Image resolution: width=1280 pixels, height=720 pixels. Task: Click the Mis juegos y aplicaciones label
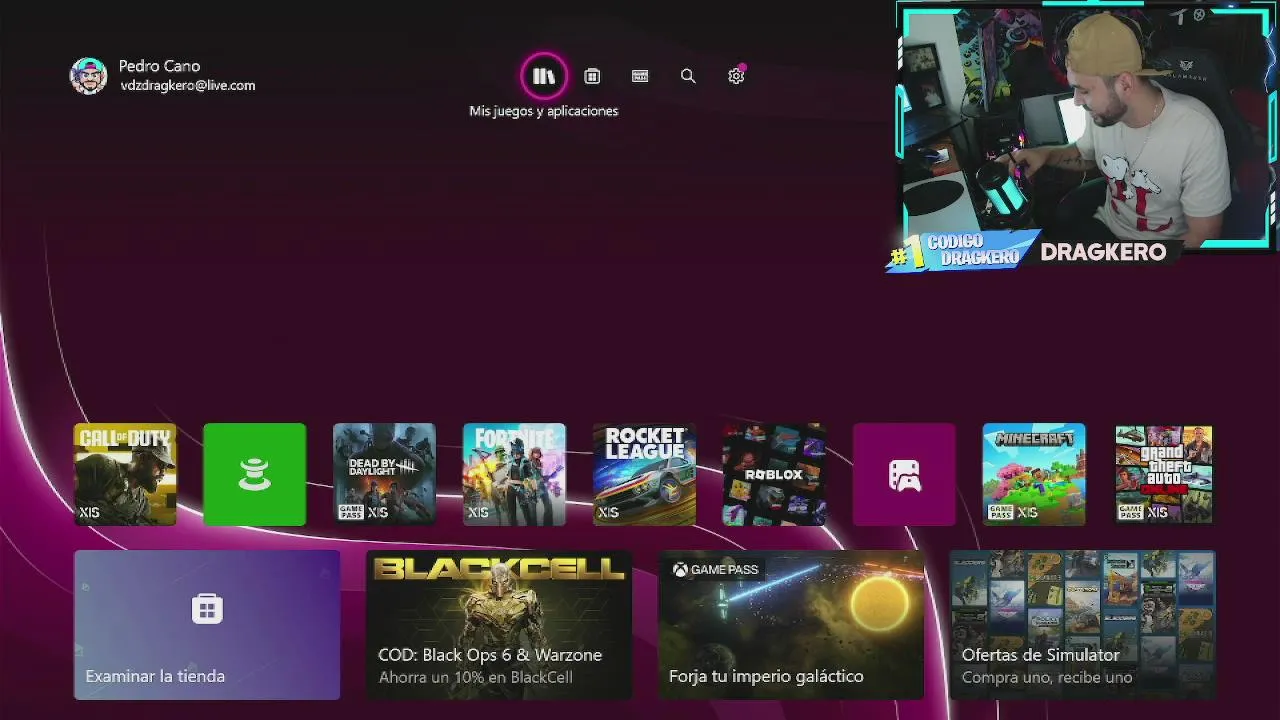tap(544, 111)
